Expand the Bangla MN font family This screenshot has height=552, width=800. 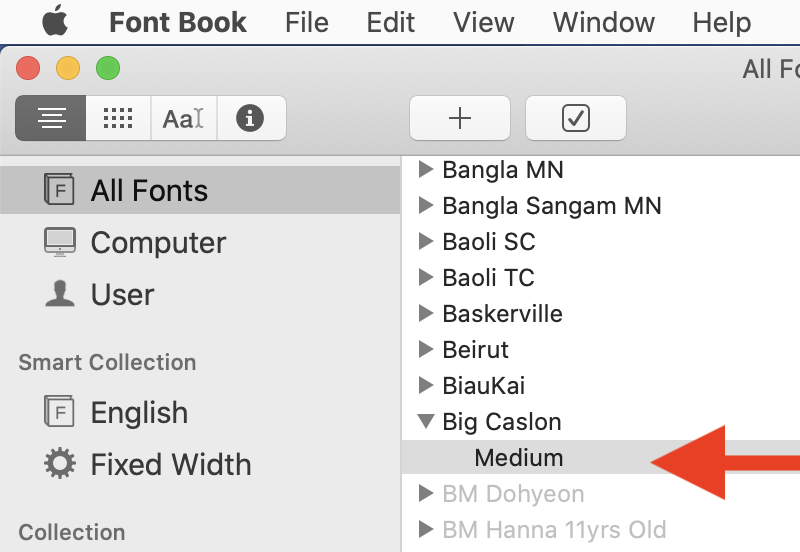pos(426,169)
